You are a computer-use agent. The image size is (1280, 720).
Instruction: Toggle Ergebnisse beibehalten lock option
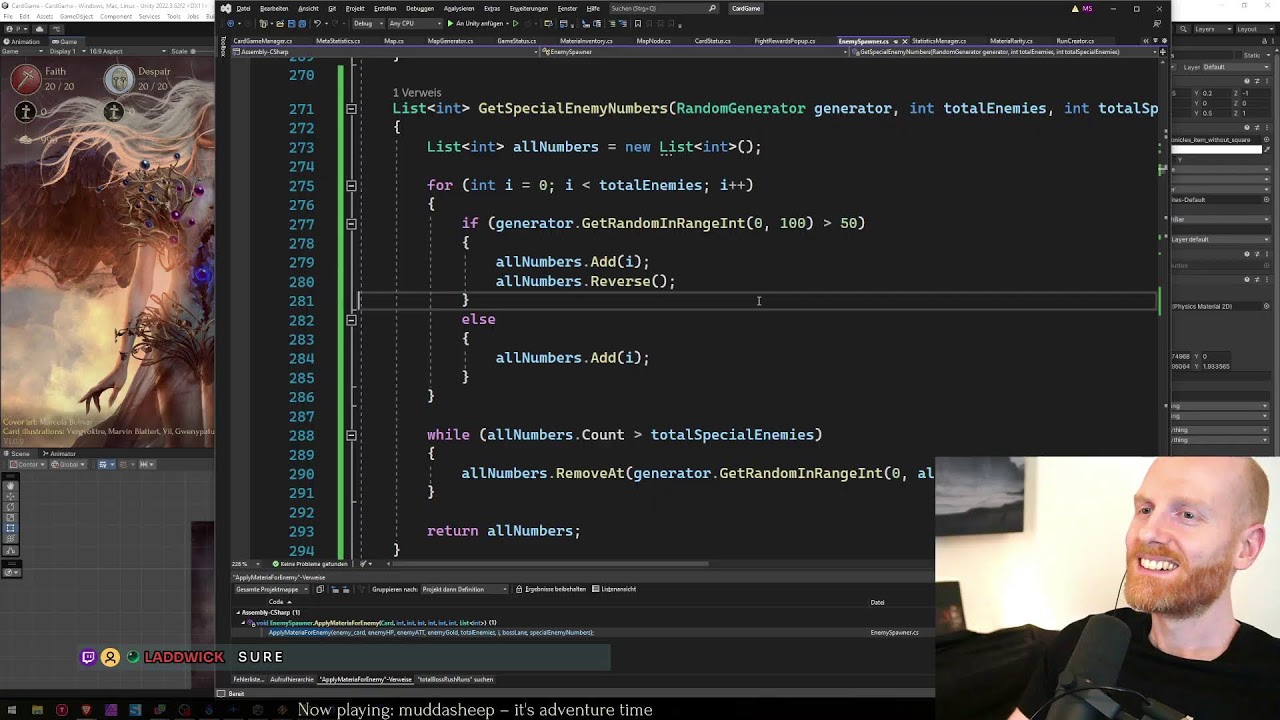519,589
